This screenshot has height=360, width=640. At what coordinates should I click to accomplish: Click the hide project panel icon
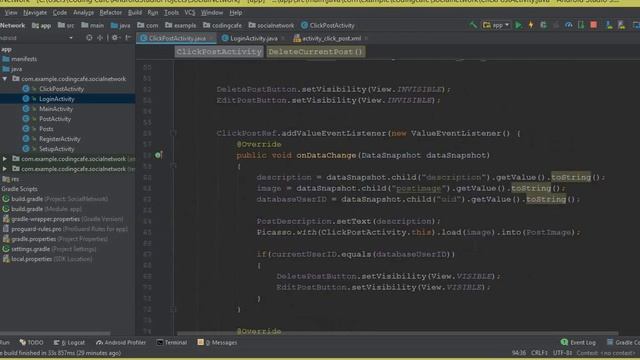128,38
